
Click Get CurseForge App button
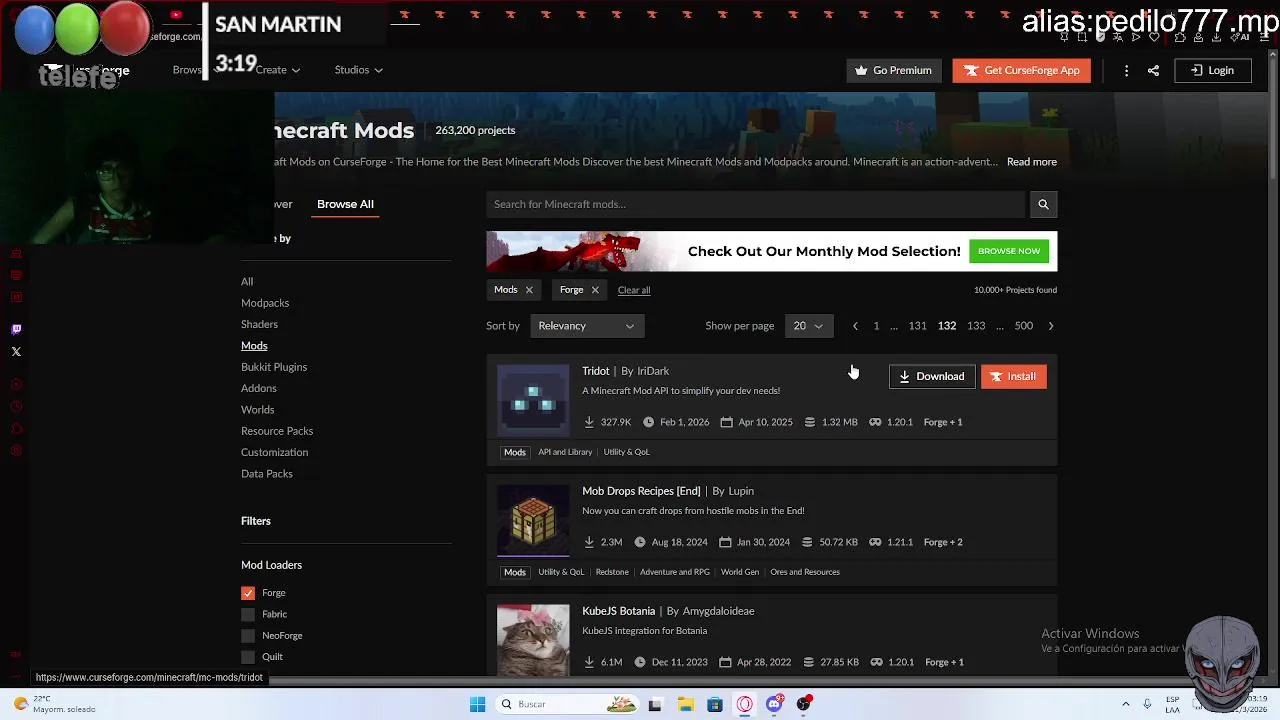(1021, 70)
